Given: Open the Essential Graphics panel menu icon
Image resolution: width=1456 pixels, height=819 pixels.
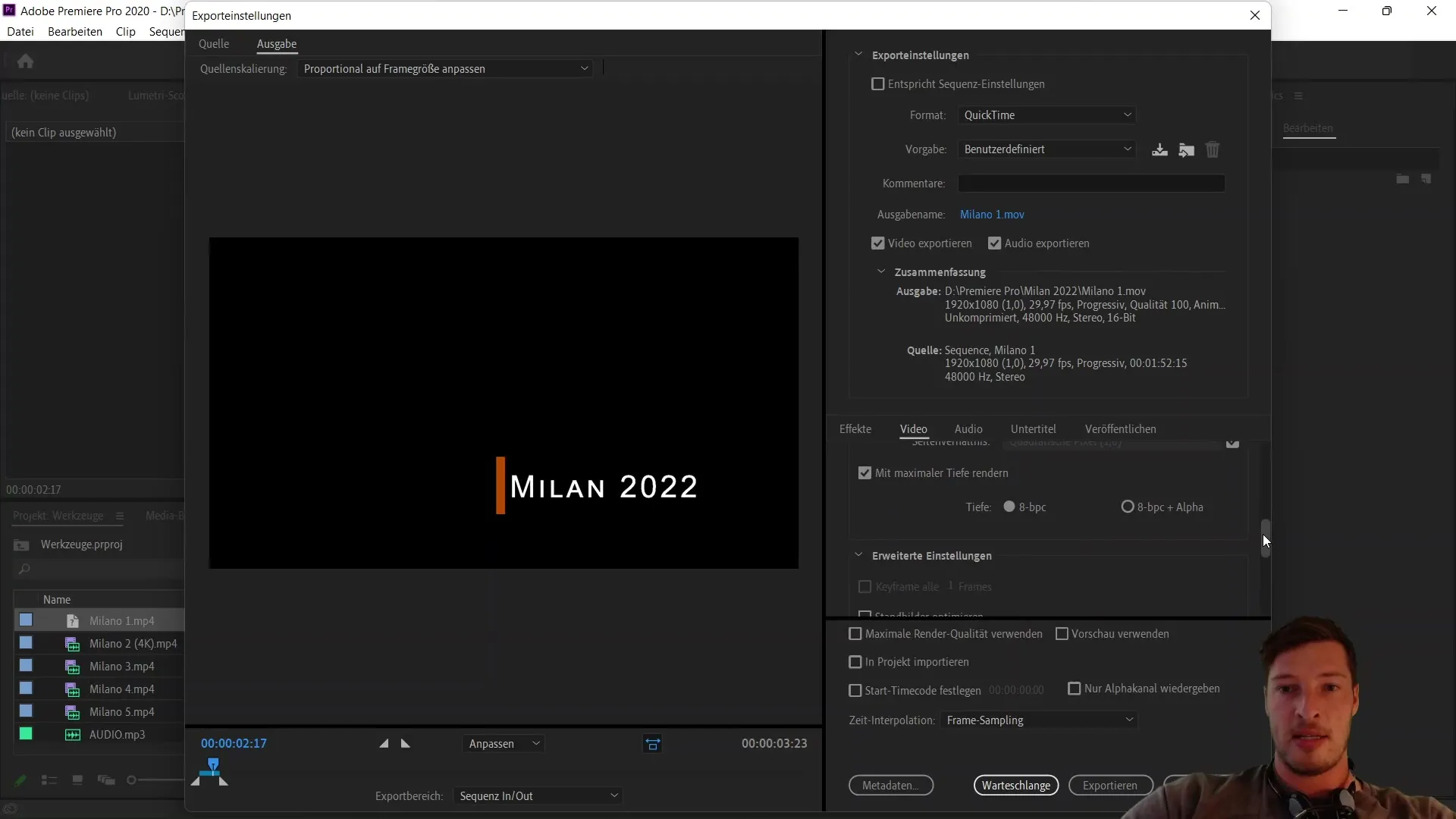Looking at the screenshot, I should tap(1298, 96).
